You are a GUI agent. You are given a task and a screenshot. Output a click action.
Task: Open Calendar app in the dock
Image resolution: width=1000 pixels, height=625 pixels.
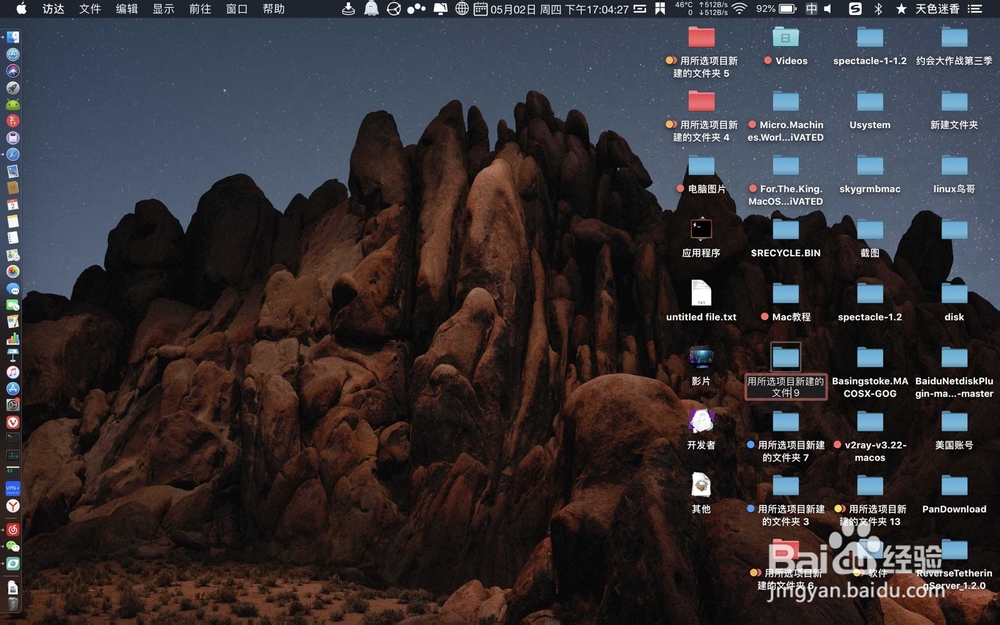pyautogui.click(x=13, y=205)
